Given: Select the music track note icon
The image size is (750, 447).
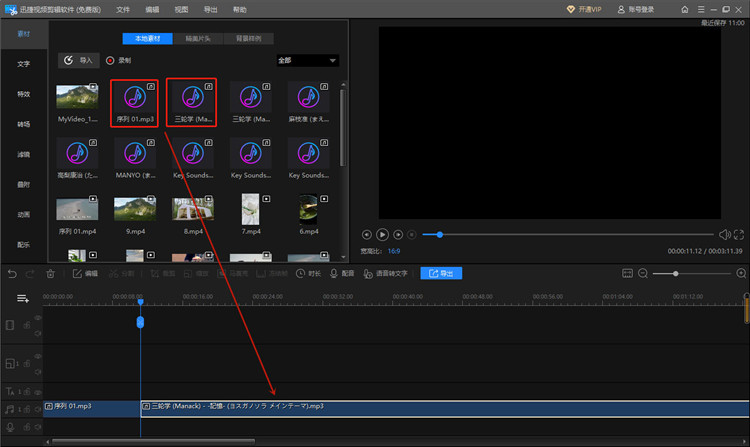Looking at the screenshot, I should point(10,409).
